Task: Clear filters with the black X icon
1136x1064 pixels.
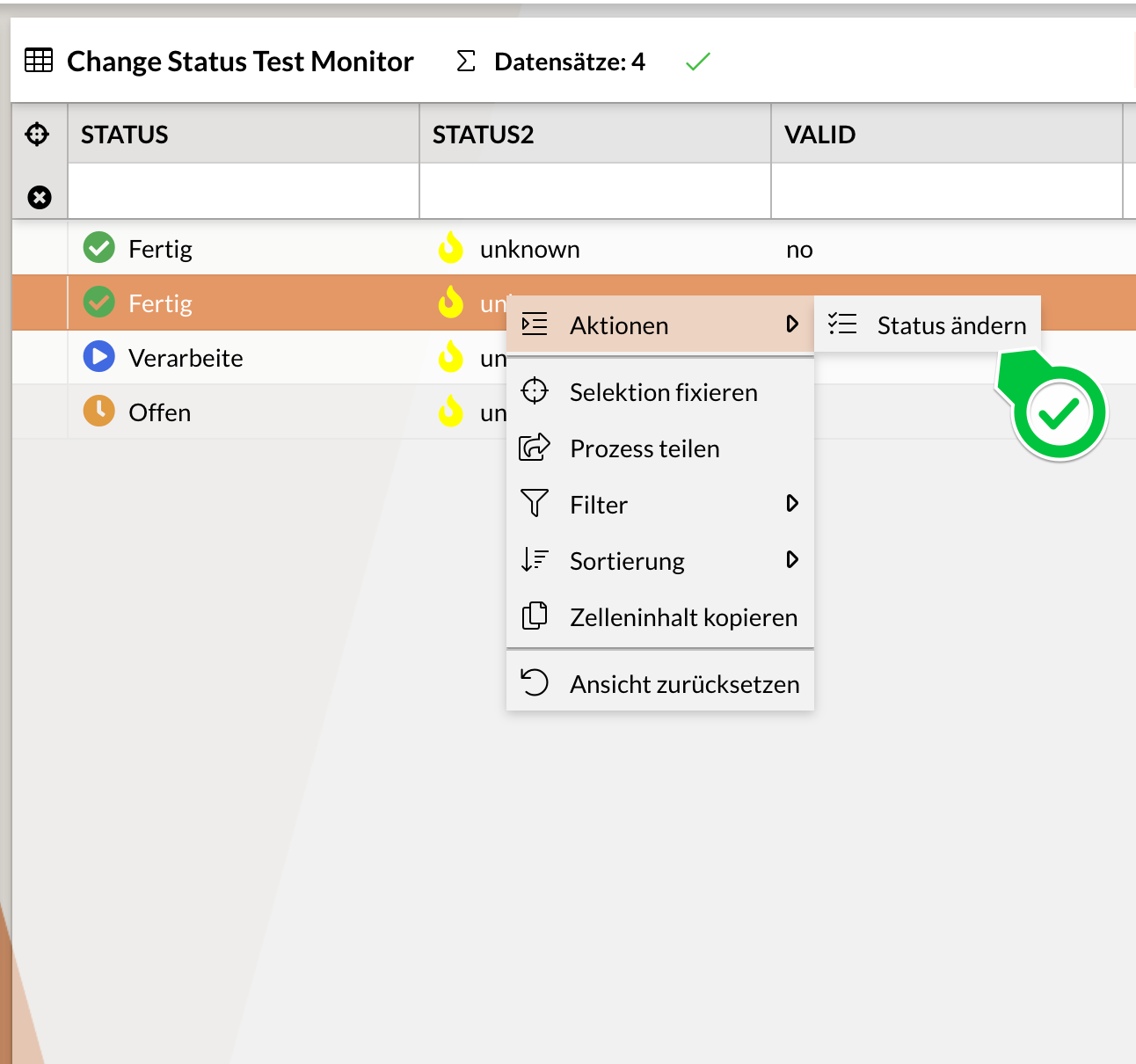Action: [x=39, y=197]
